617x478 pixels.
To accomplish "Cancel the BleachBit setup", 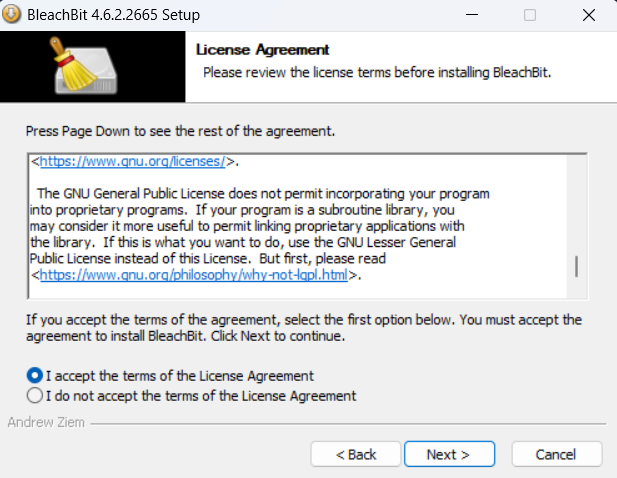I will click(x=557, y=454).
